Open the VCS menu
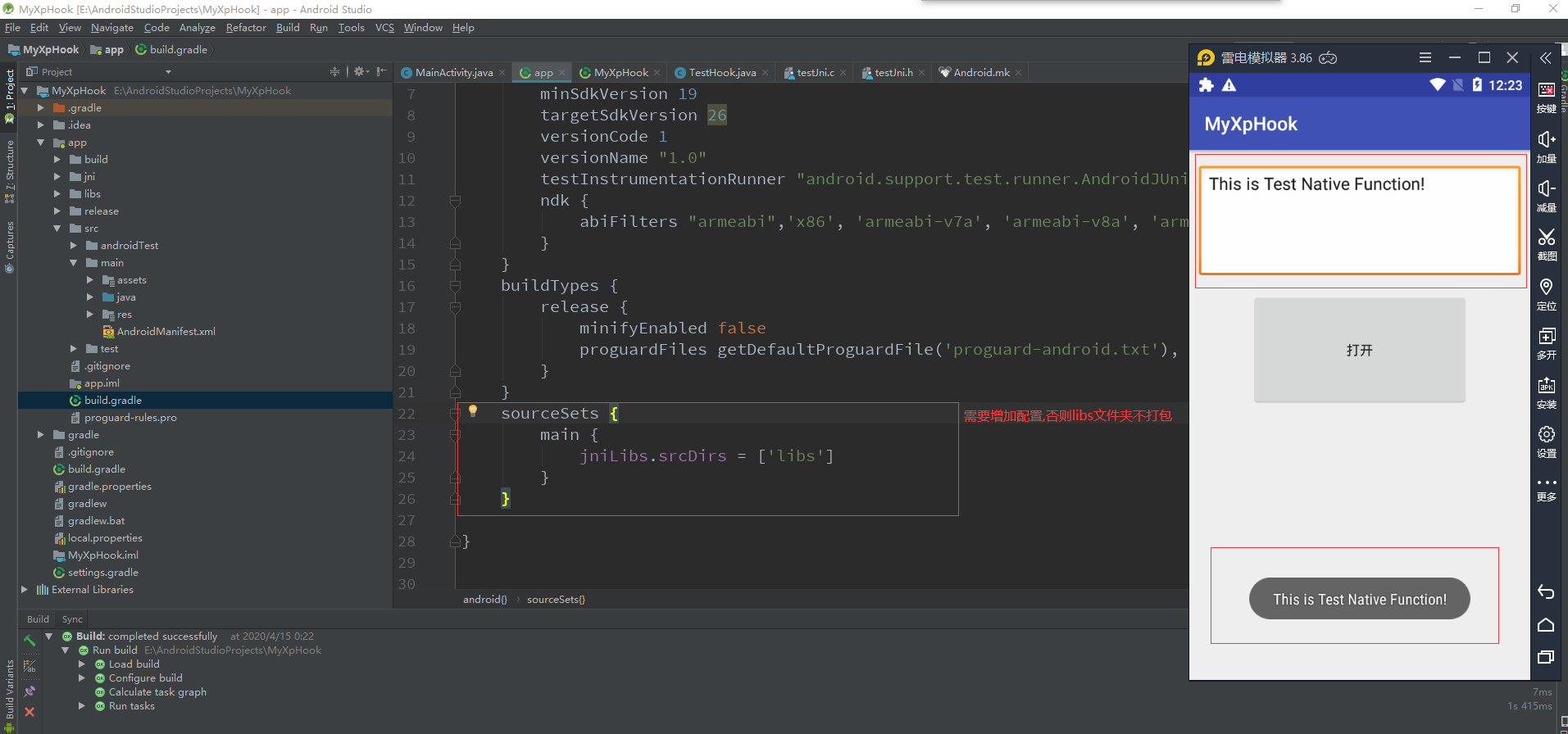The width and height of the screenshot is (1568, 734). [384, 28]
